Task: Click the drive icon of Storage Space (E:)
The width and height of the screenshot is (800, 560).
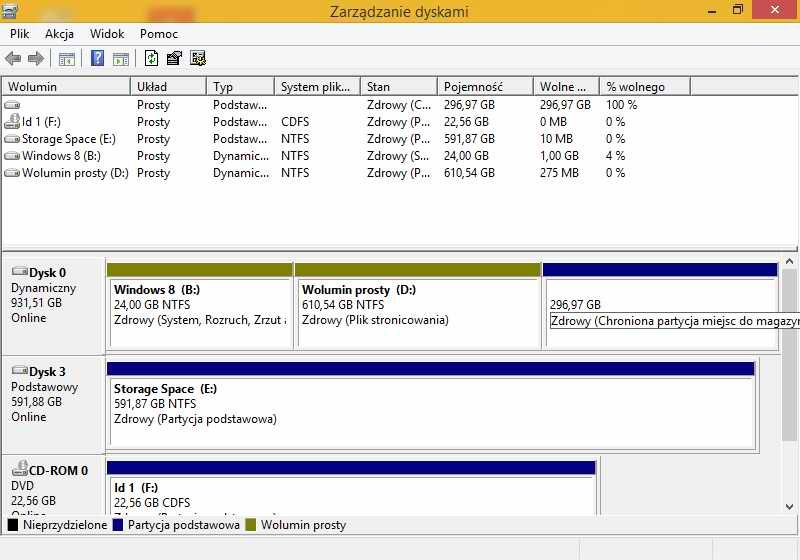Action: [12, 139]
